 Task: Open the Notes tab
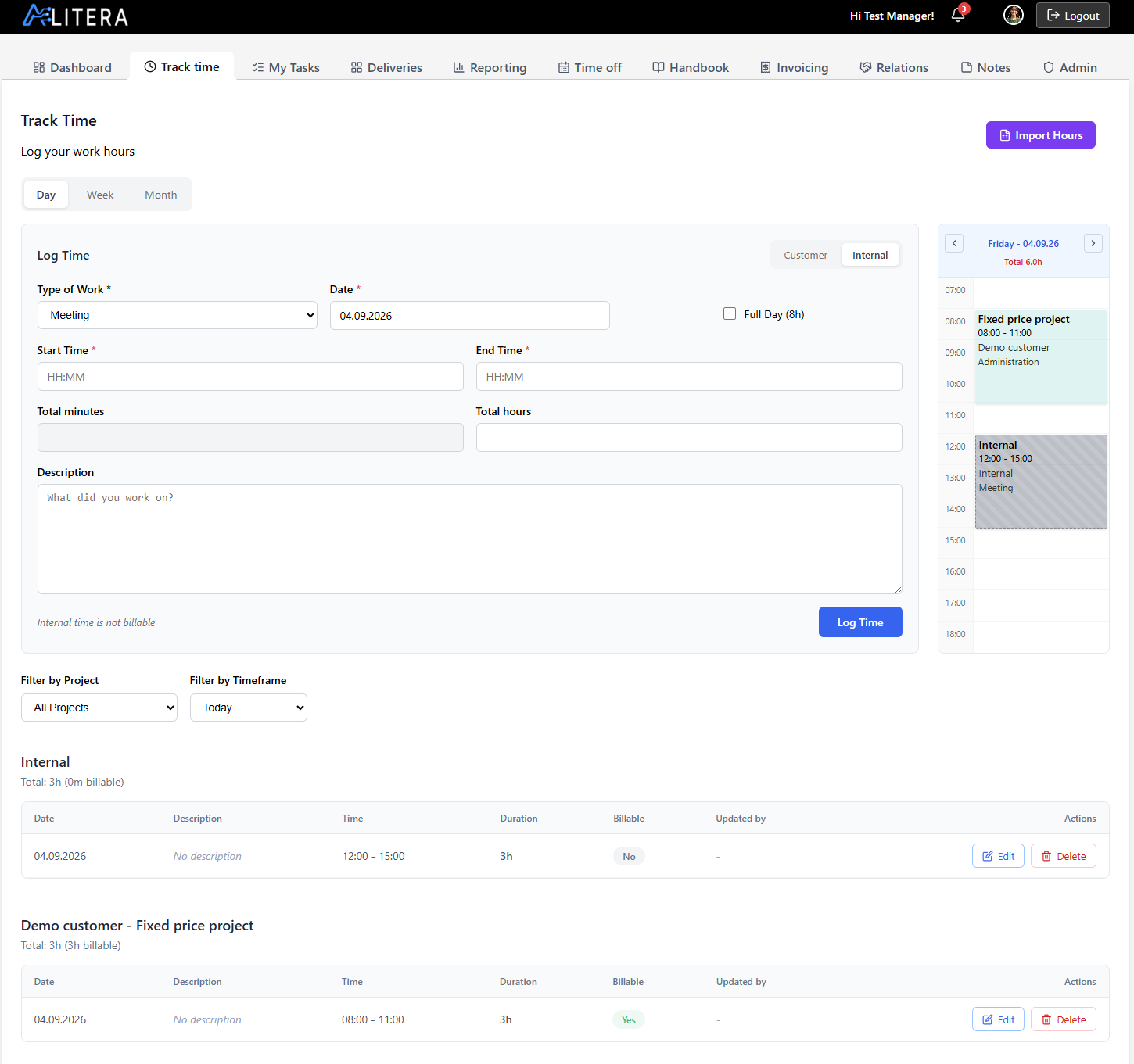(985, 67)
